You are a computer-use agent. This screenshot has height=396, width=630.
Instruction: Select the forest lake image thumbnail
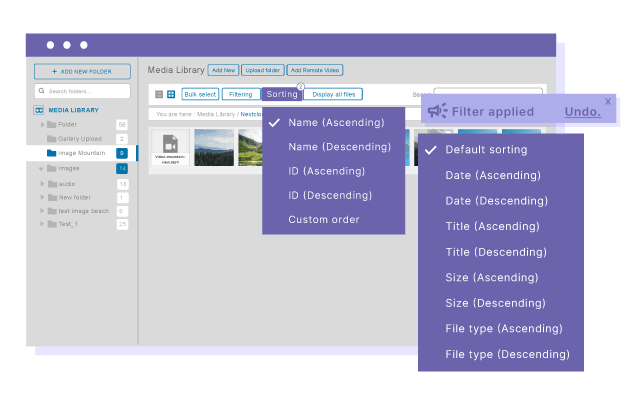[x=214, y=147]
